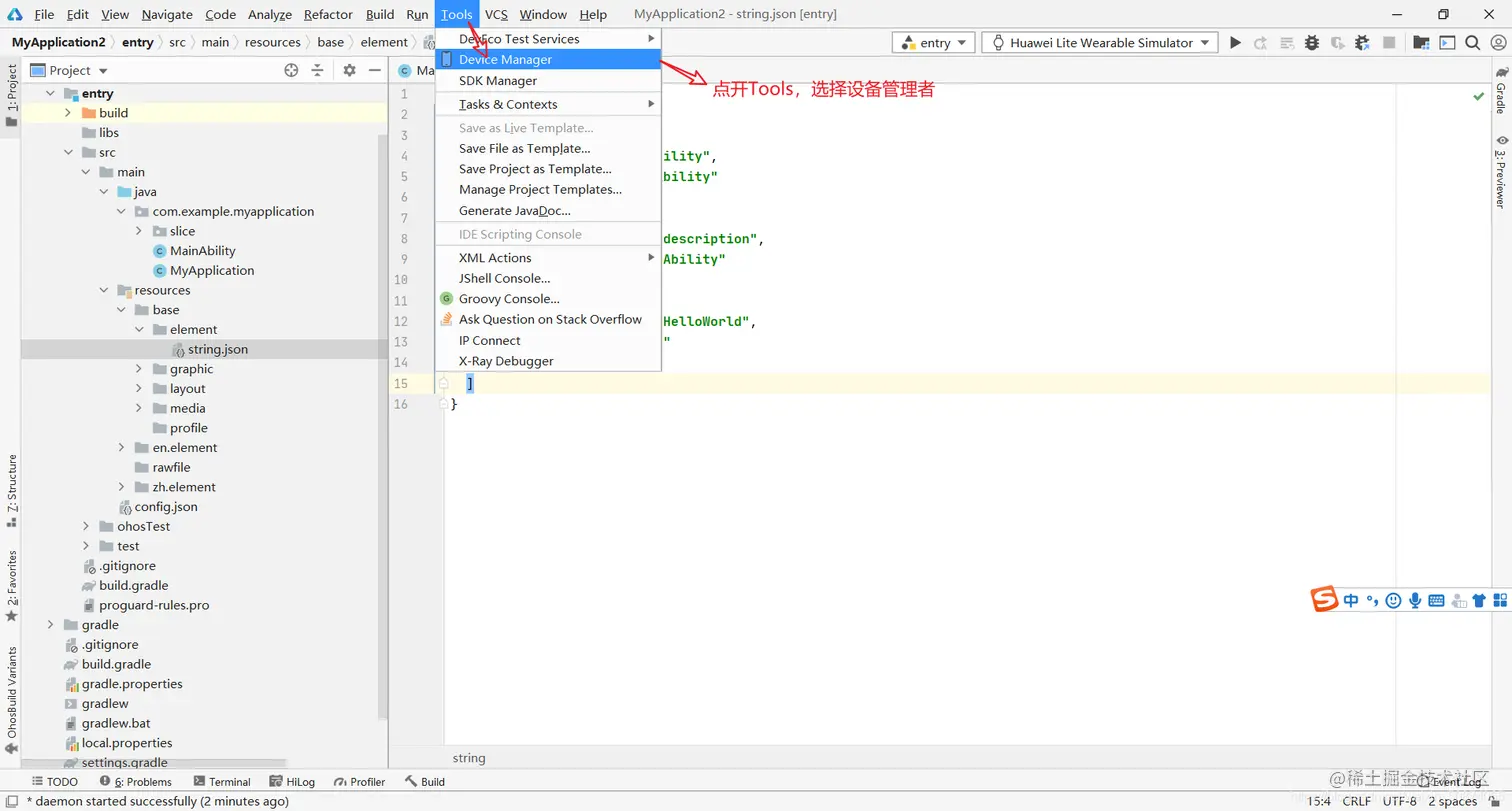The width and height of the screenshot is (1512, 811).
Task: Open the 6: Problems tool window
Action: tap(136, 782)
